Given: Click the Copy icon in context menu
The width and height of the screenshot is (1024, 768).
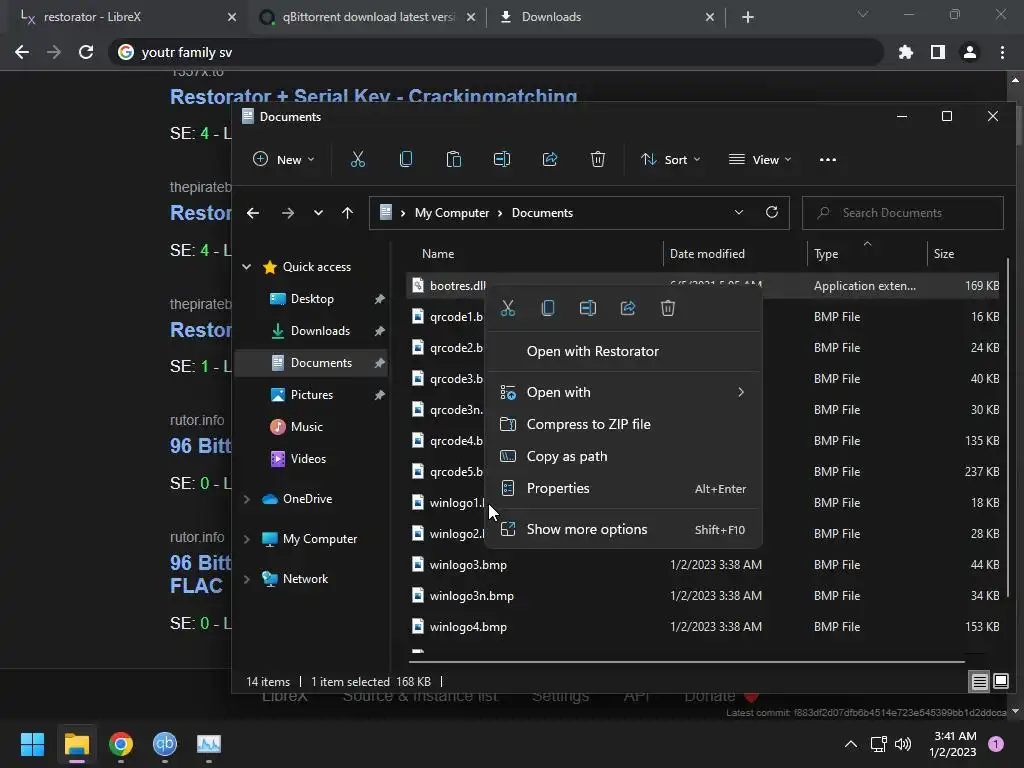Looking at the screenshot, I should point(548,308).
